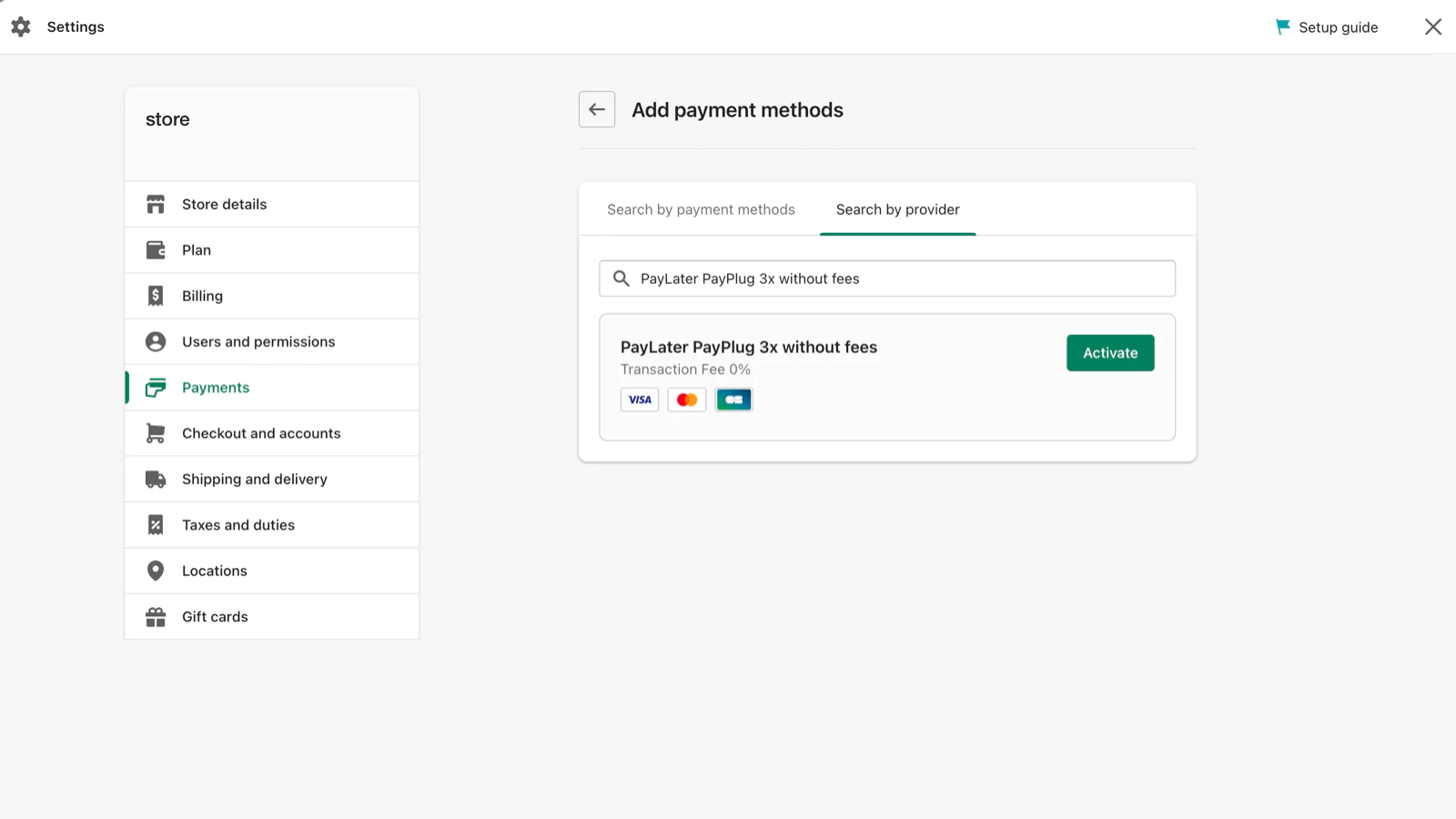Click the Billing dollar receipt icon
Viewport: 1456px width, 819px height.
click(156, 296)
